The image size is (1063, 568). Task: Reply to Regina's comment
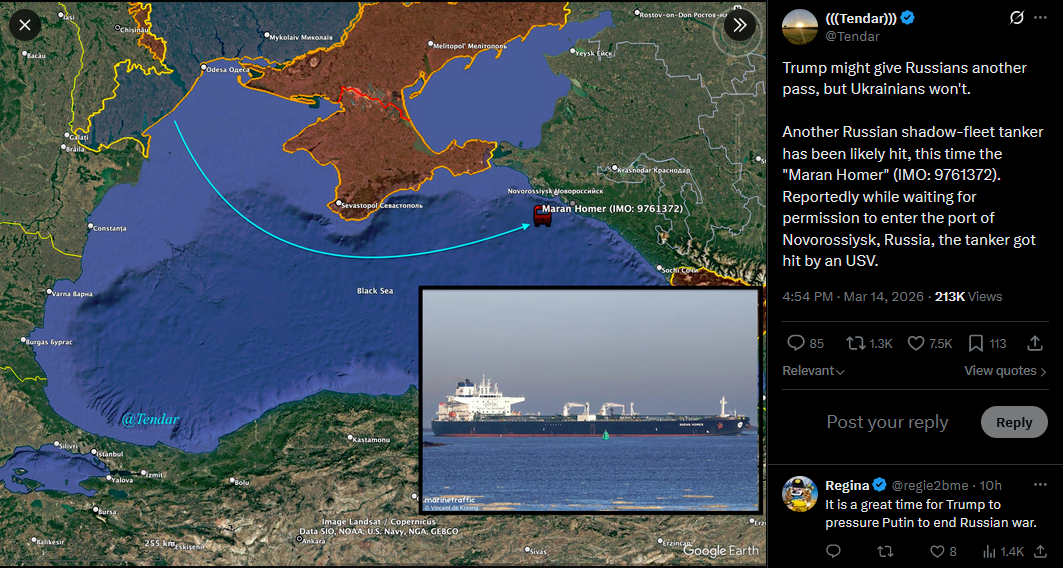(833, 551)
